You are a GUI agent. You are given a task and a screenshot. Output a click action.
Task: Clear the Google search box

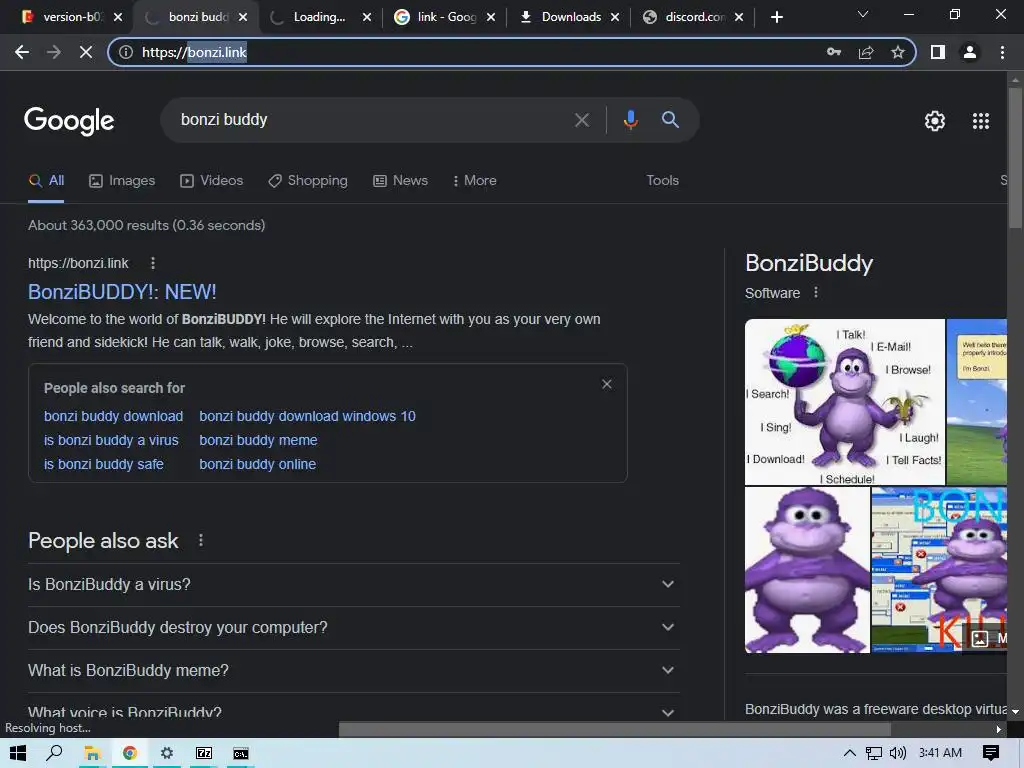point(581,120)
